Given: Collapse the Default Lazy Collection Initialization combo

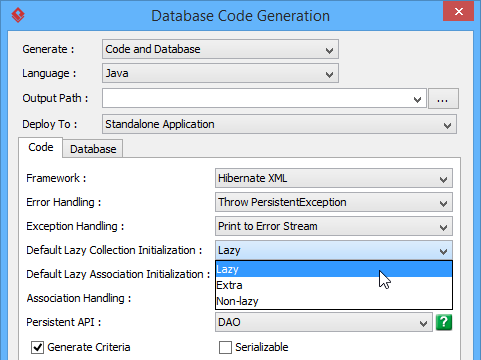Looking at the screenshot, I should point(334,250).
